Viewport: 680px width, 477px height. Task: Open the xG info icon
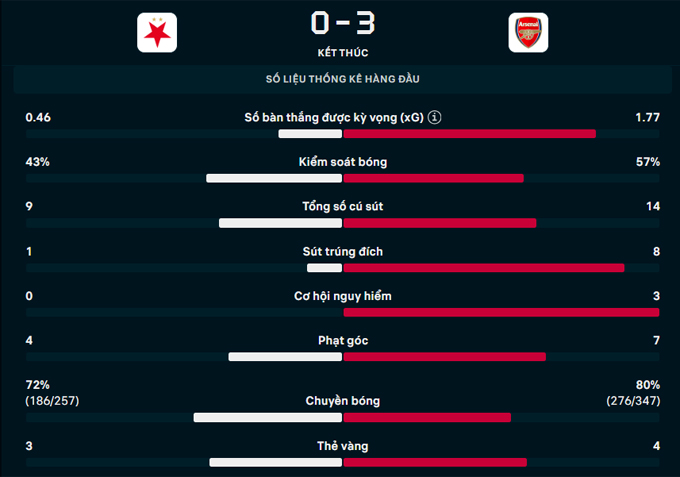[434, 118]
